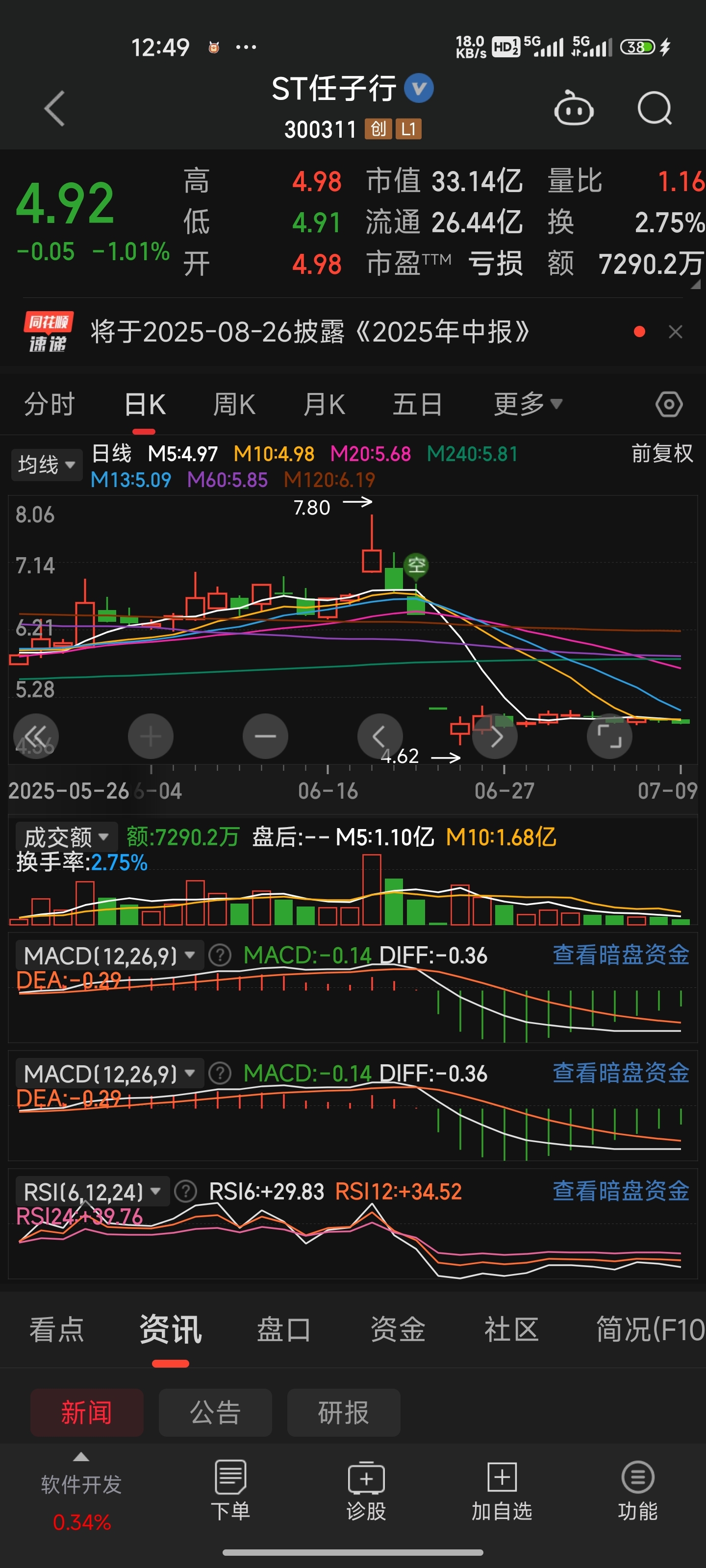
Task: Open help for RSI indicator
Action: click(185, 1191)
